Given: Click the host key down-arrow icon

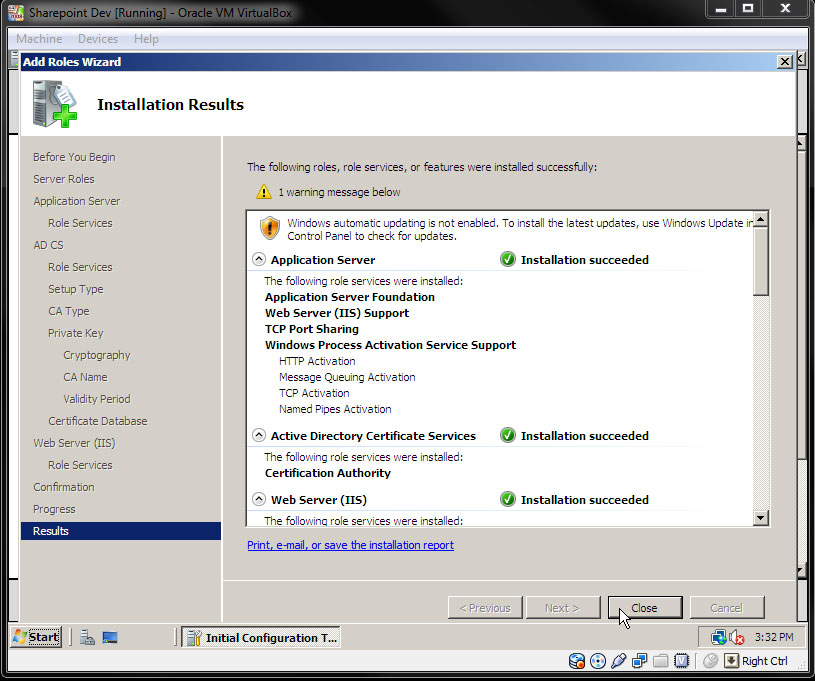Looking at the screenshot, I should [x=731, y=661].
